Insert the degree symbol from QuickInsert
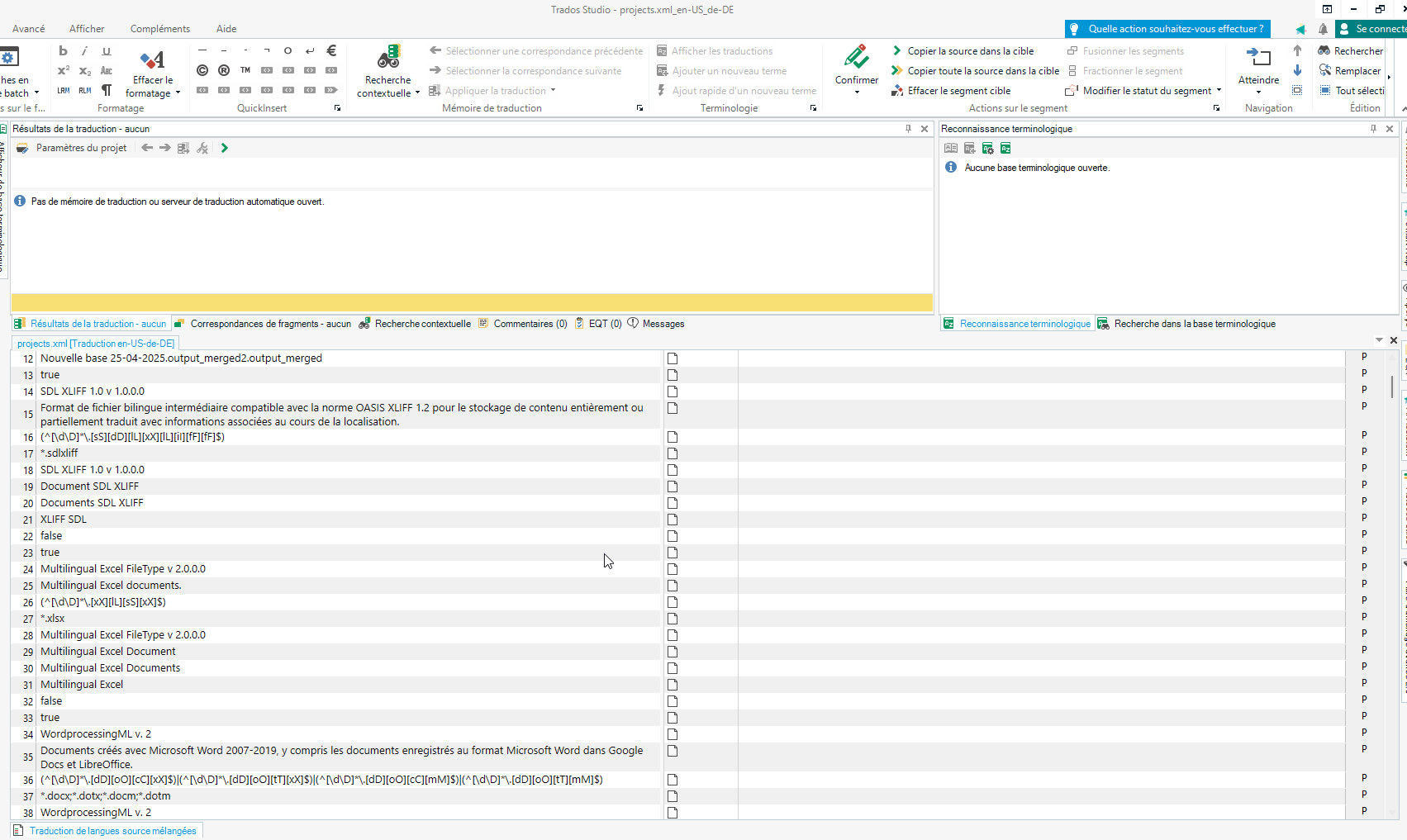Image resolution: width=1407 pixels, height=840 pixels. point(288,50)
